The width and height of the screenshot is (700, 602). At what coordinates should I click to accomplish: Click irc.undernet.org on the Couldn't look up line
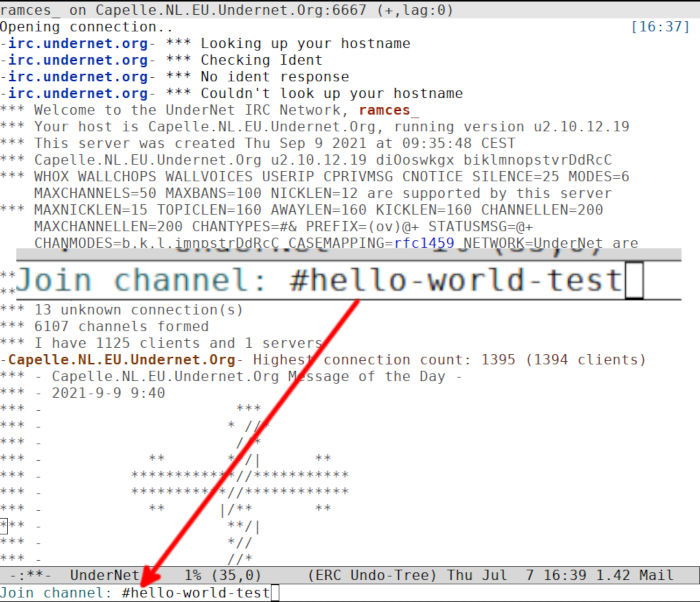(x=78, y=93)
